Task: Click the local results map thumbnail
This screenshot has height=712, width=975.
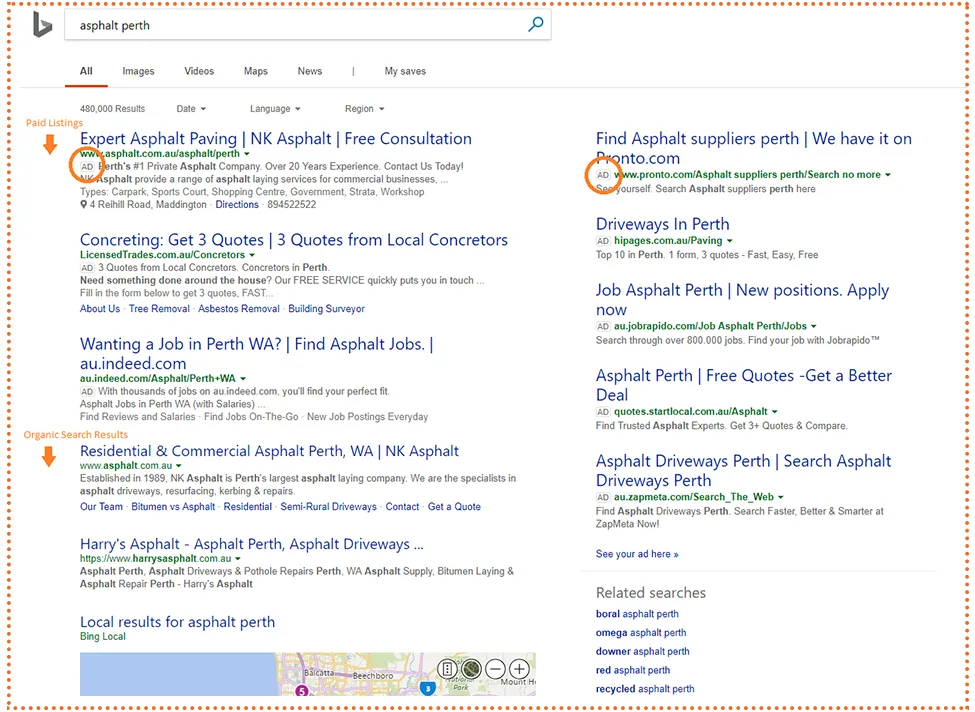Action: coord(308,674)
